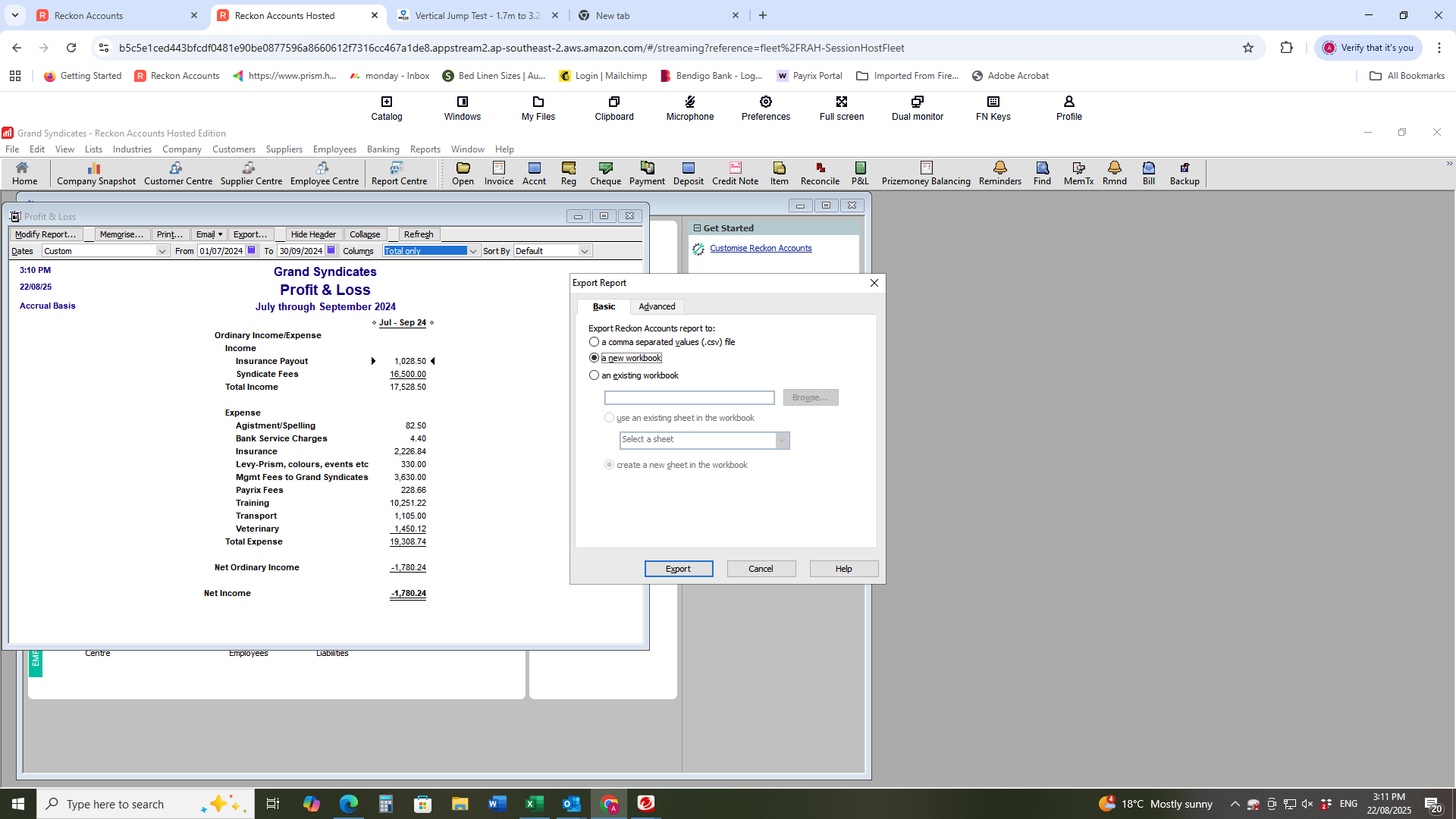This screenshot has width=1456, height=819.
Task: Collapse the Get Started panel
Action: click(697, 228)
